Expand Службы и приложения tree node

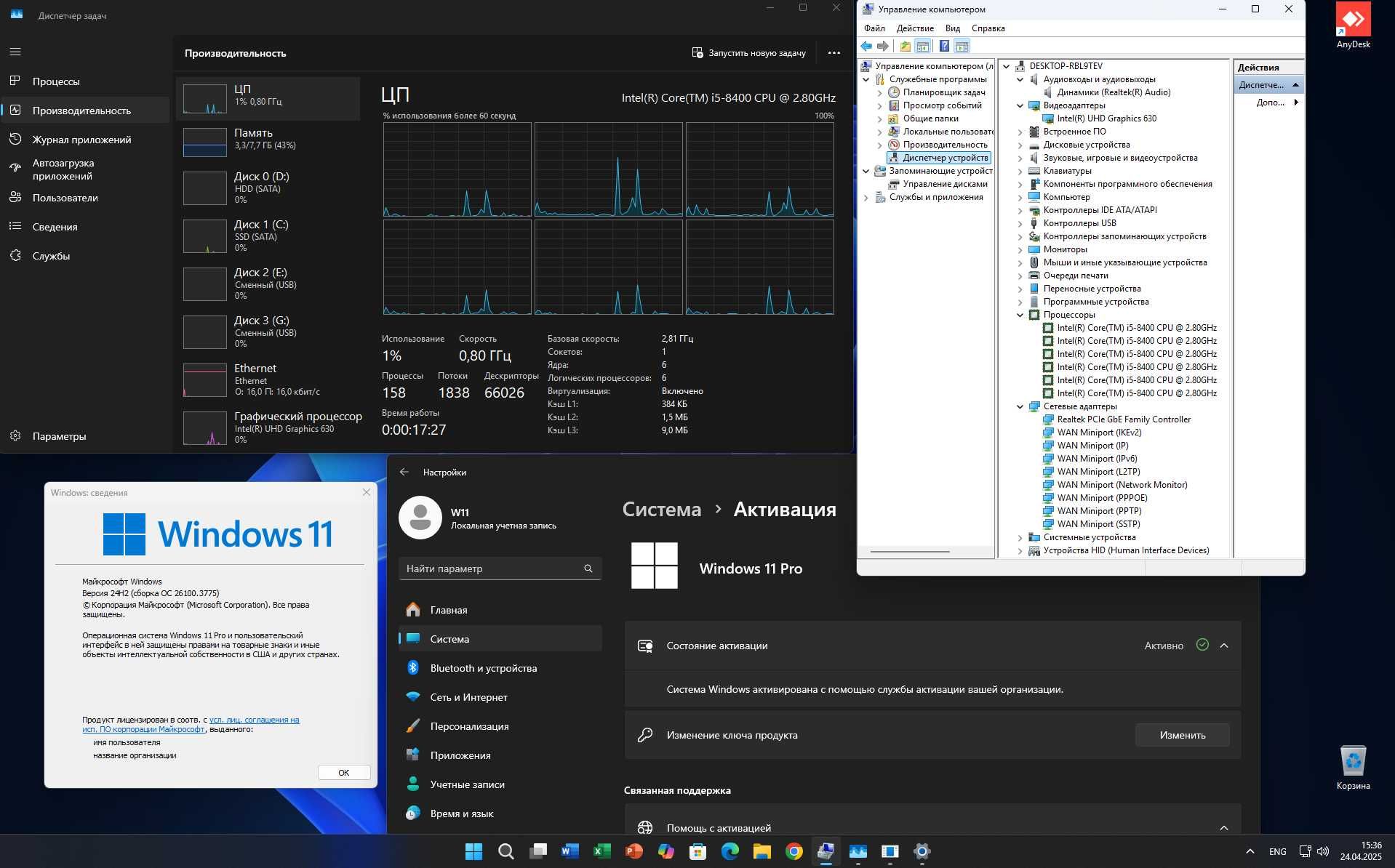coord(866,197)
